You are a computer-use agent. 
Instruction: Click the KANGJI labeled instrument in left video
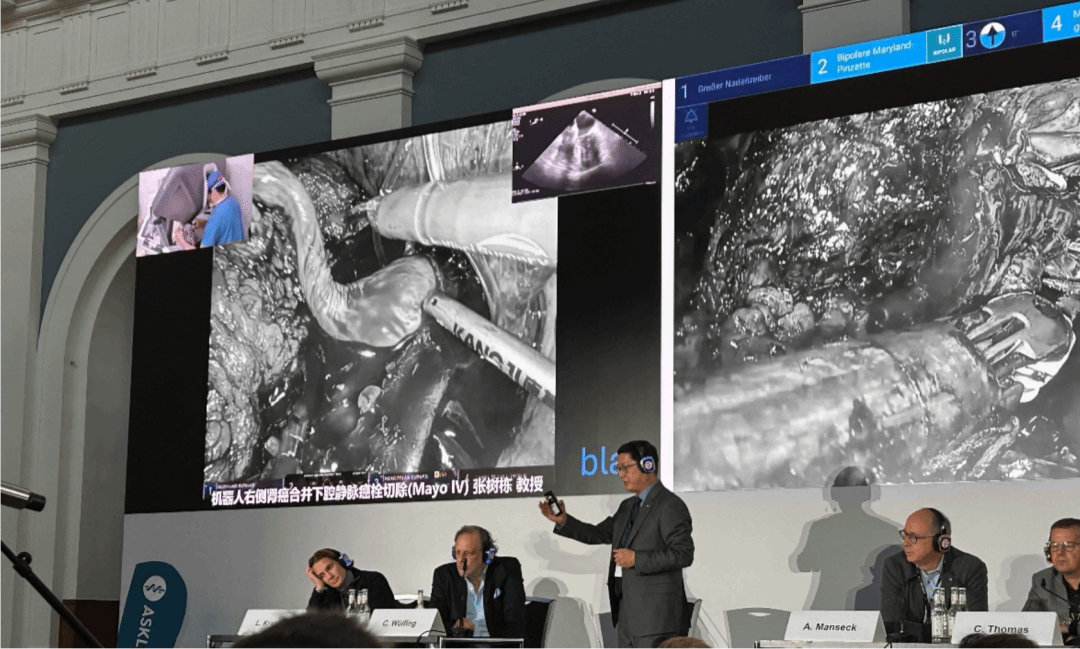490,342
